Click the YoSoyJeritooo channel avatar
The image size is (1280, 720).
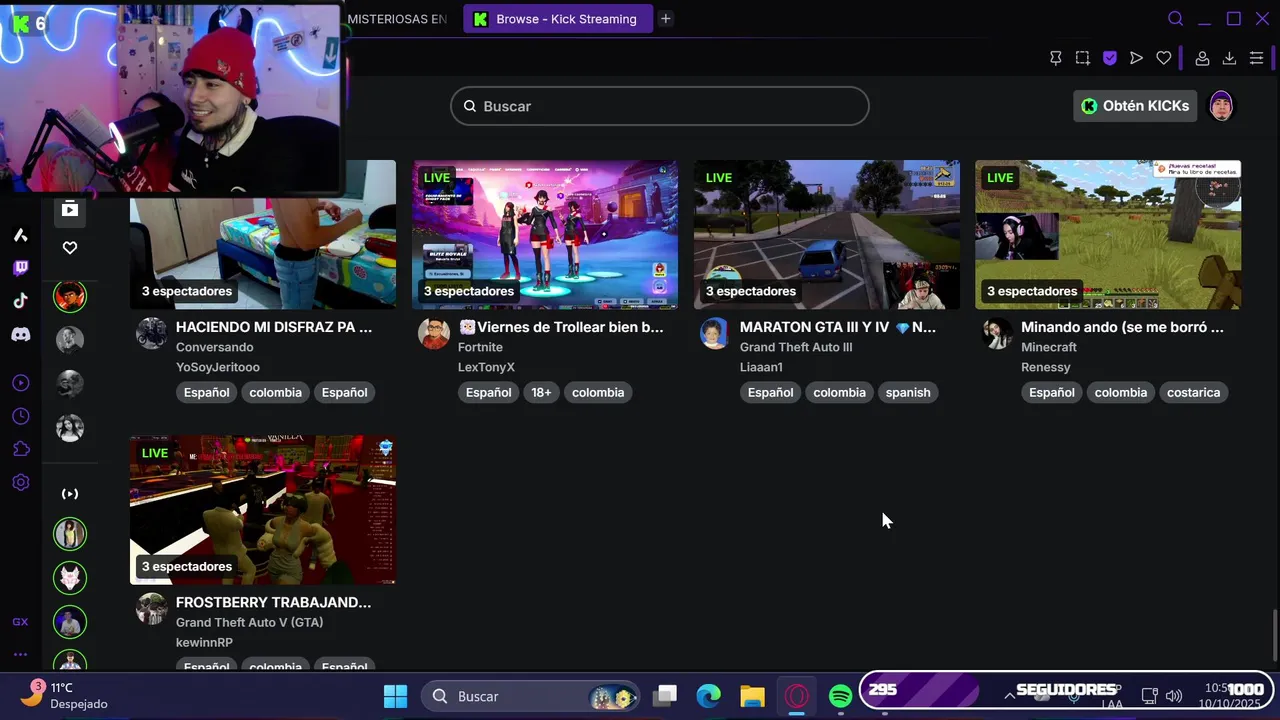click(x=152, y=333)
